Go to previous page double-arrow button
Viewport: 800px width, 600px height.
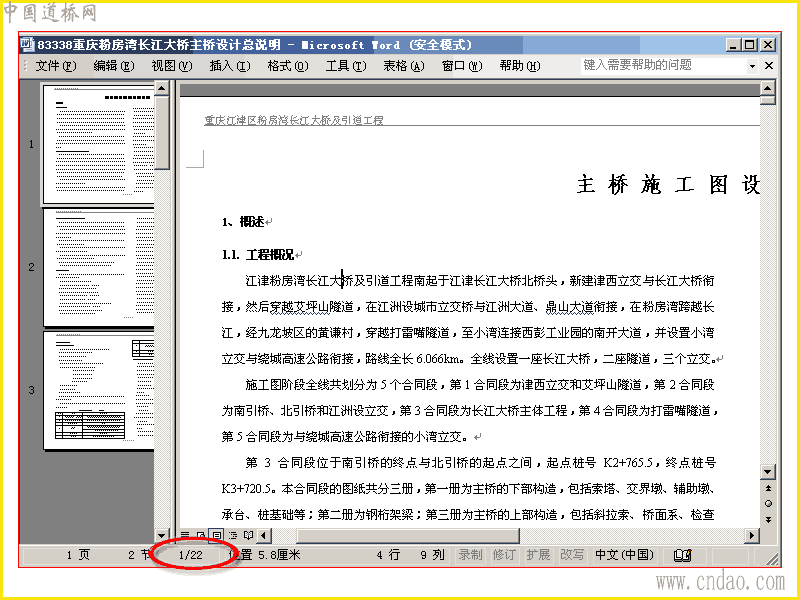(x=768, y=489)
